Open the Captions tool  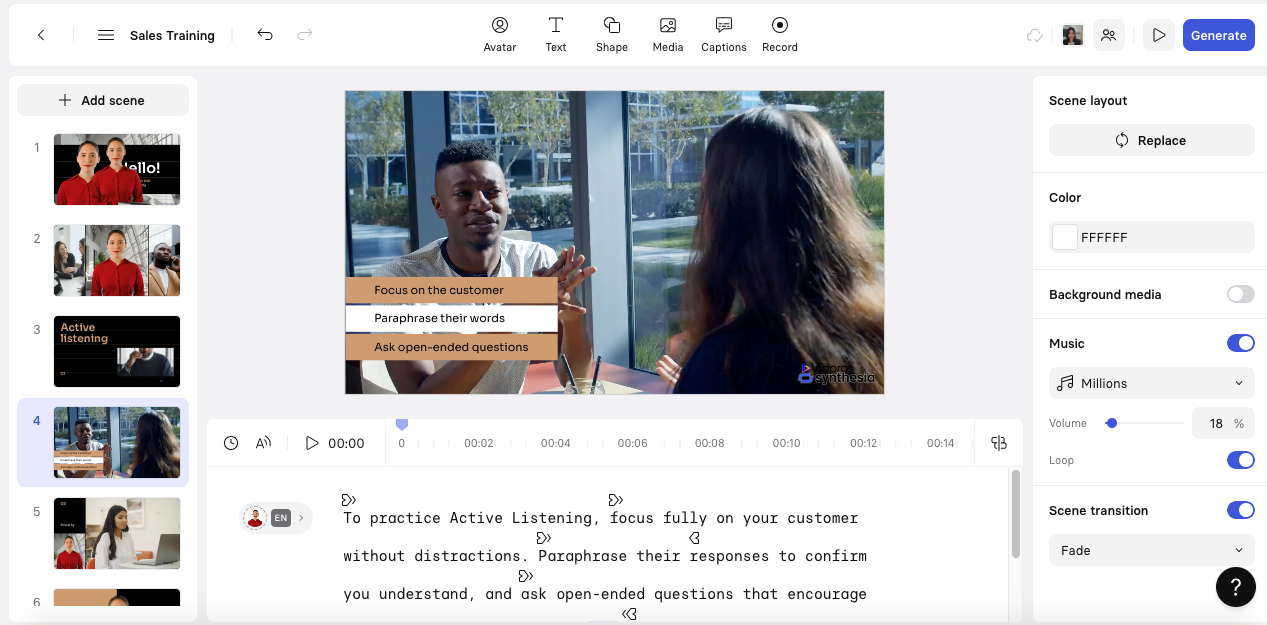pyautogui.click(x=723, y=34)
